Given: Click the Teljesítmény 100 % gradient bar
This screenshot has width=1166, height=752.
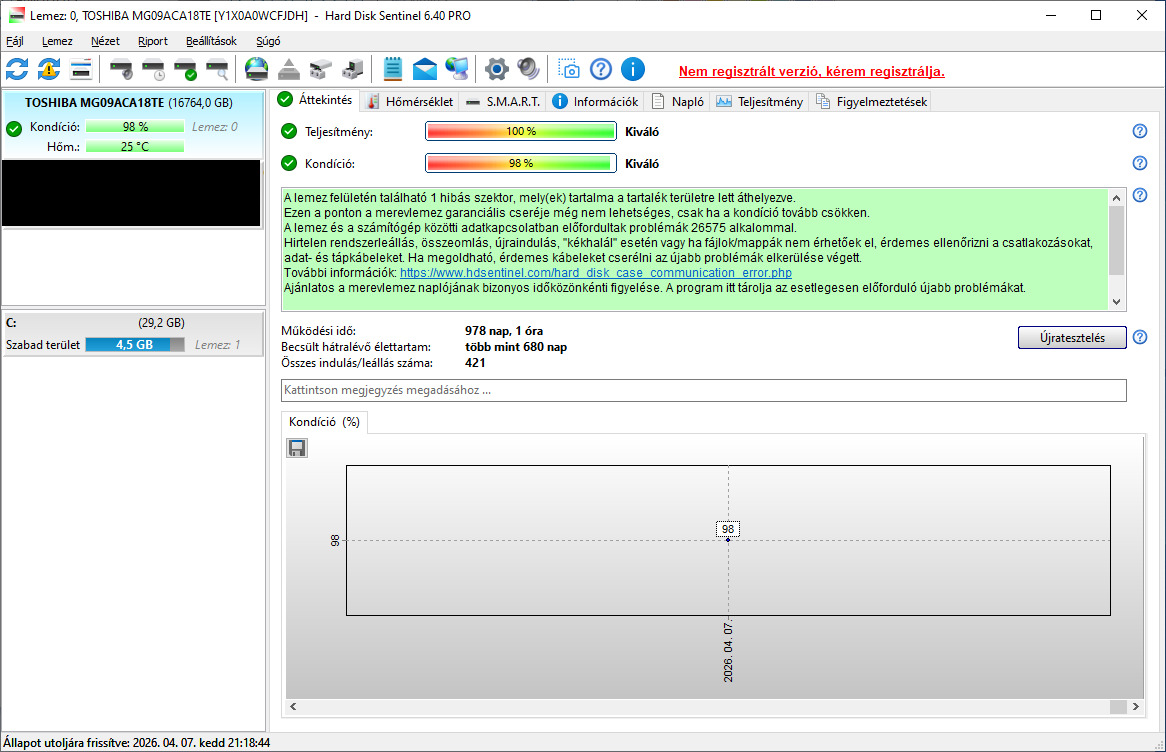Looking at the screenshot, I should [521, 132].
